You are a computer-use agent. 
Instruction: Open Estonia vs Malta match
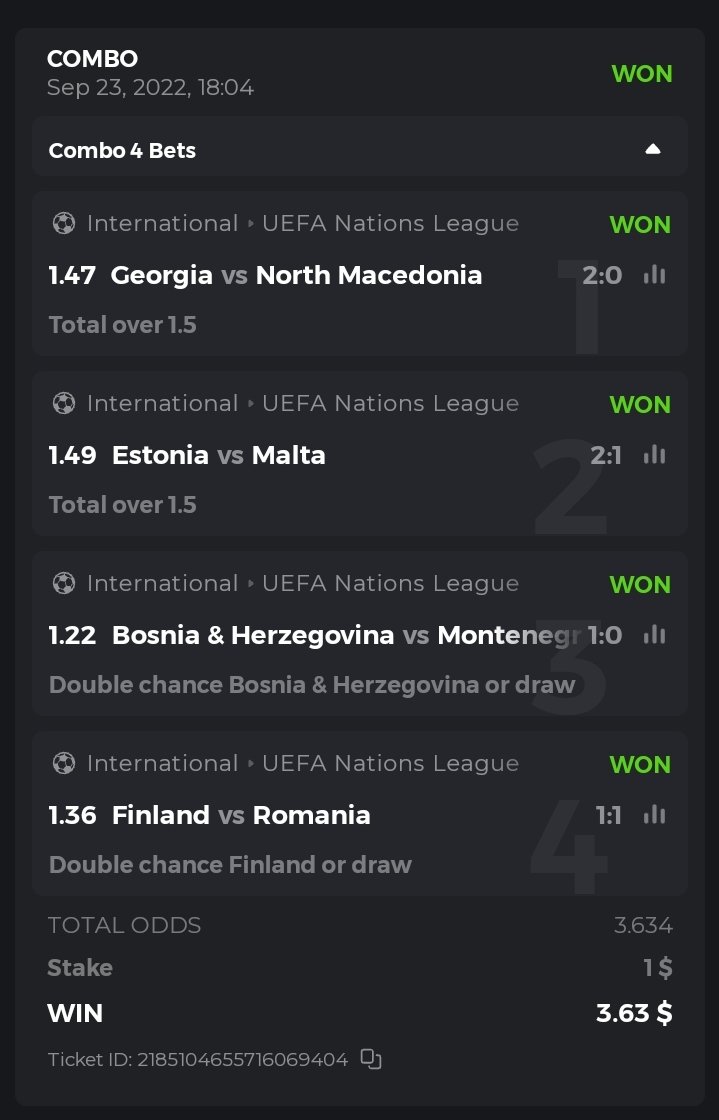(218, 455)
